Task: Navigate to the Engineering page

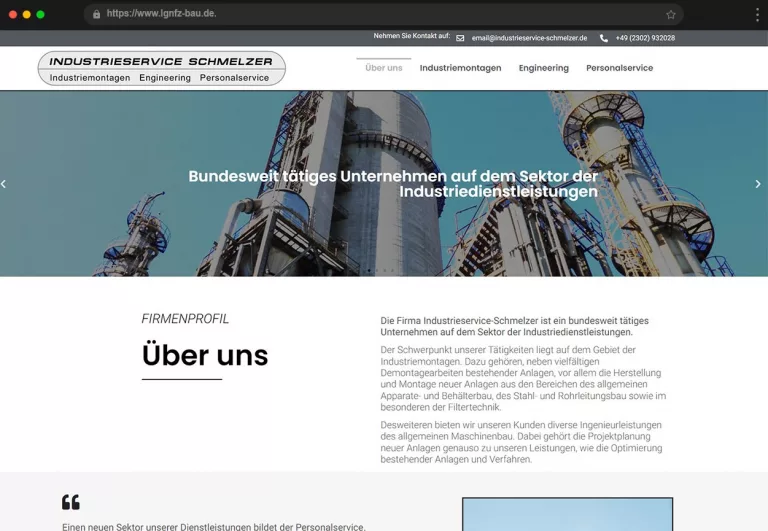Action: coord(543,68)
